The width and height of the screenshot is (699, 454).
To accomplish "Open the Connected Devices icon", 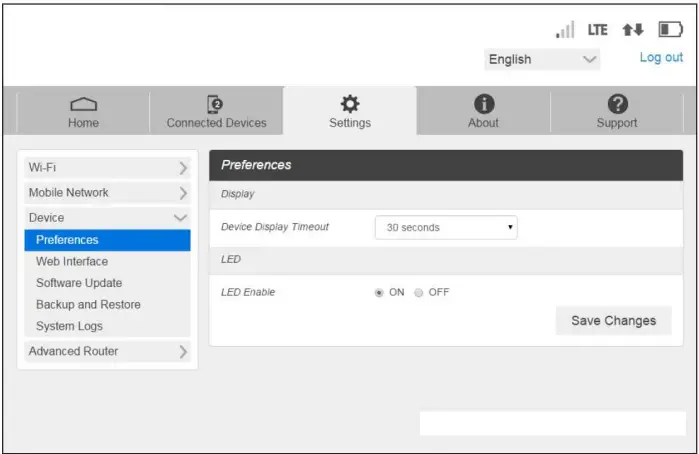I will point(216,104).
